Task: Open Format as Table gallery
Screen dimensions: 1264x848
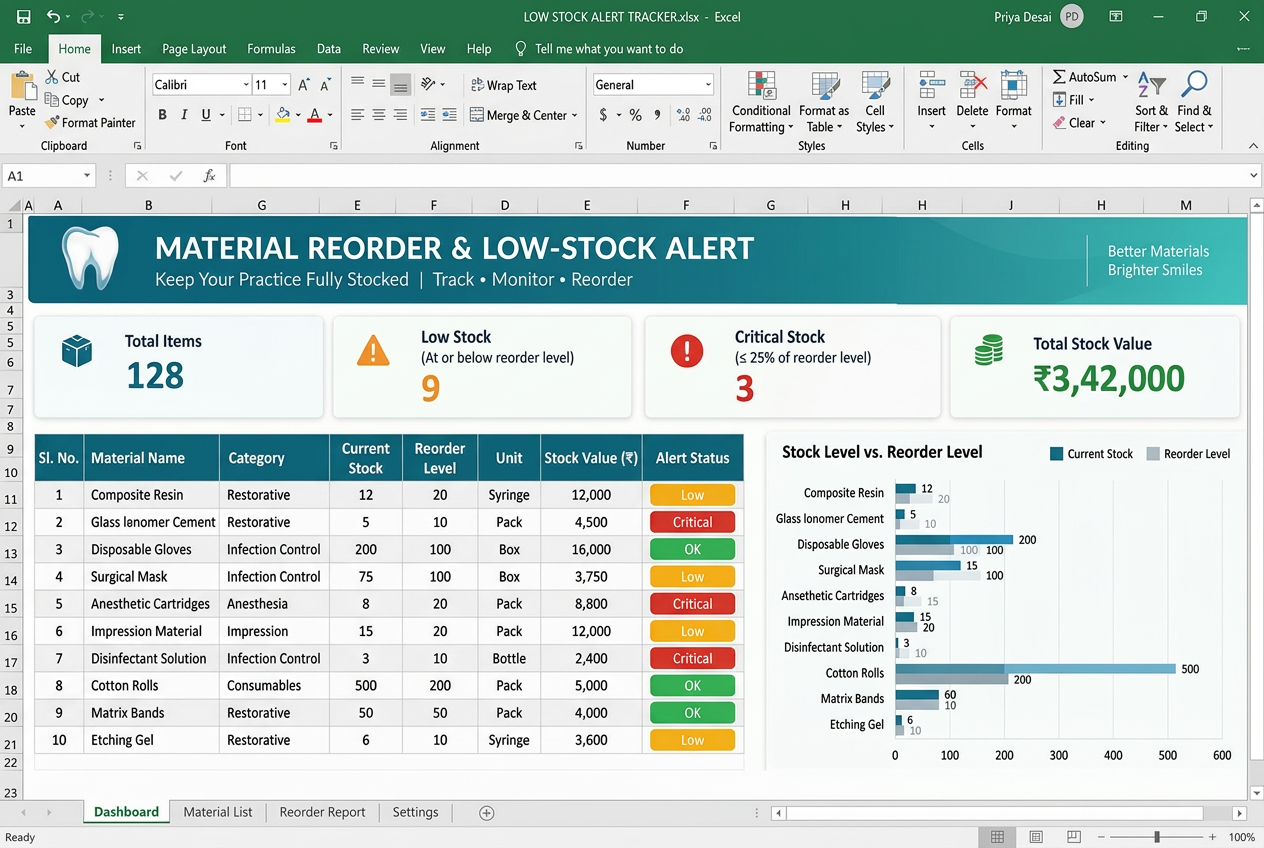Action: coord(824,102)
